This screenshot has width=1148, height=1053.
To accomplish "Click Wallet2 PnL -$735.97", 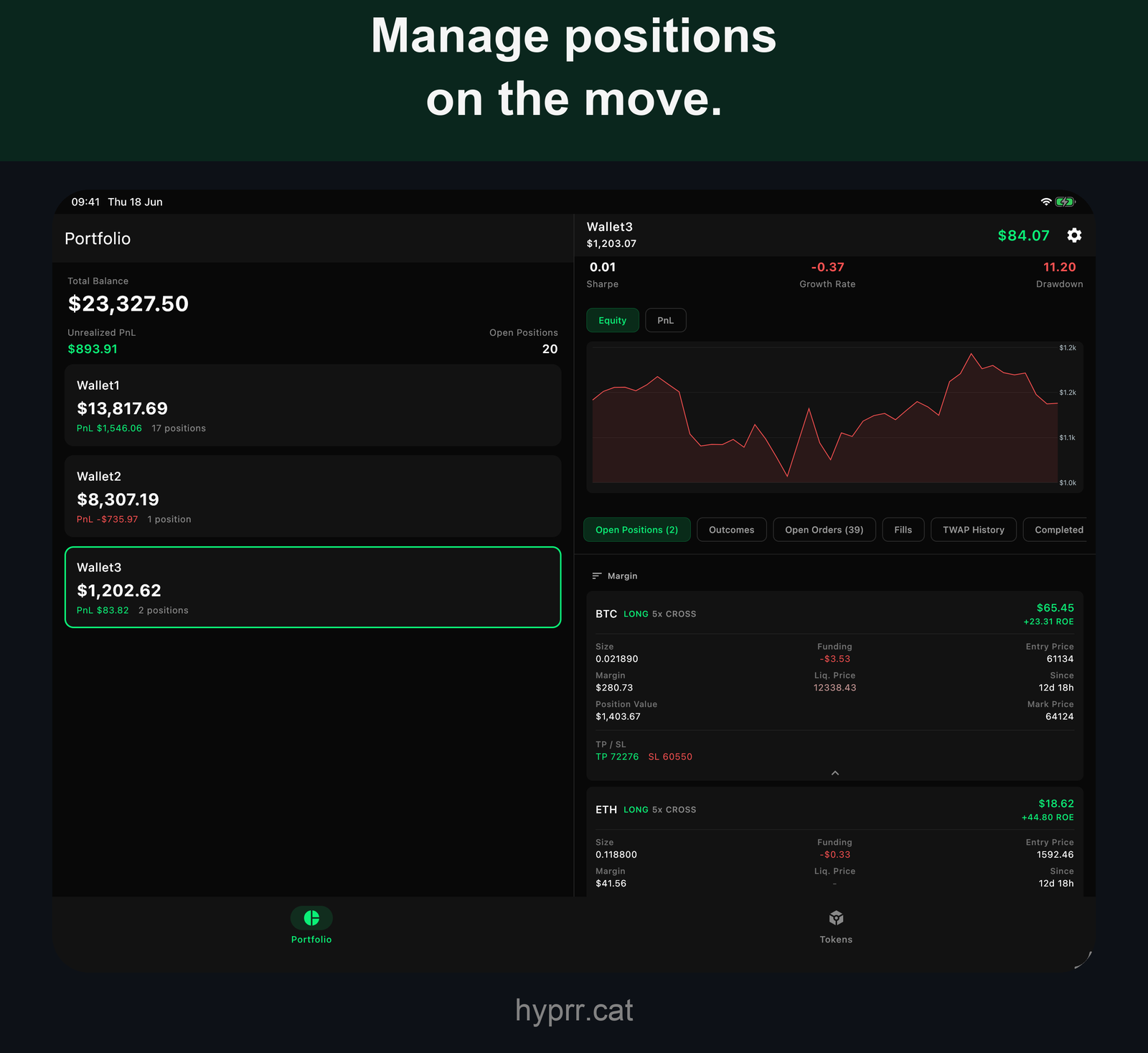I will pos(107,520).
